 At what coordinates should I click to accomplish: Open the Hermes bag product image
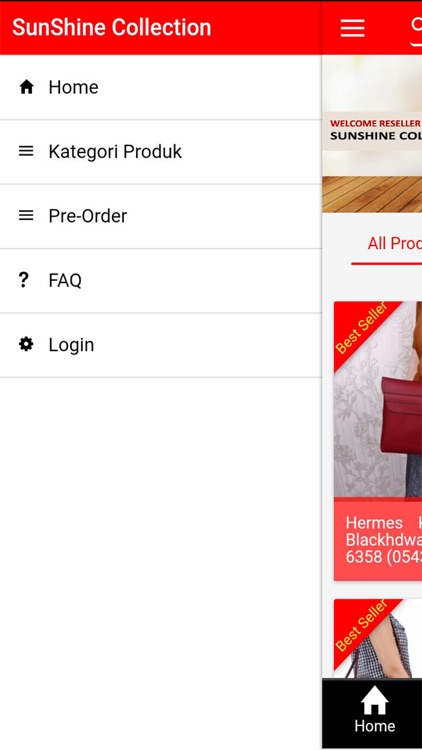[x=378, y=399]
